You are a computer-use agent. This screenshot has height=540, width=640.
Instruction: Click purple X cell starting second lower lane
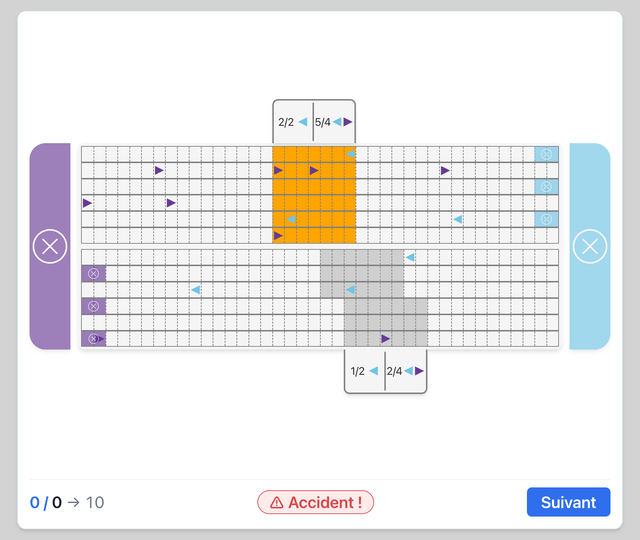[93, 273]
